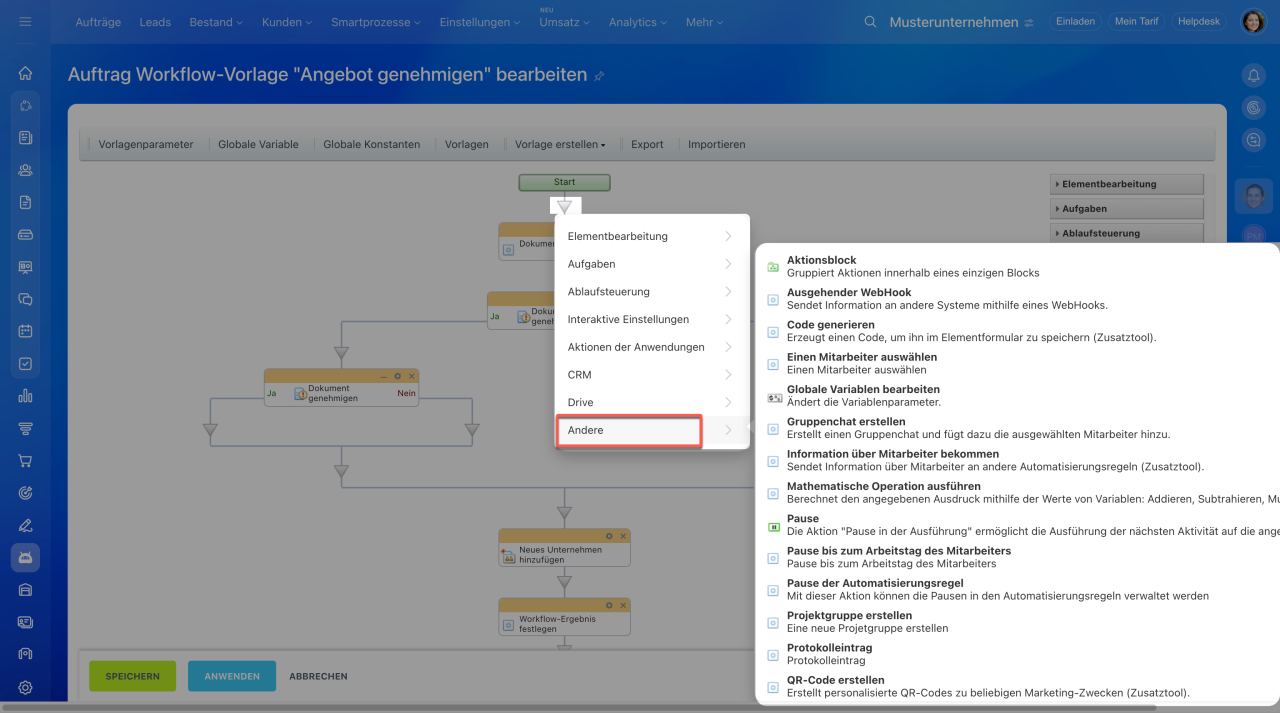1280x713 pixels.
Task: Open the settings gear at bottom of left sidebar
Action: click(x=25, y=687)
